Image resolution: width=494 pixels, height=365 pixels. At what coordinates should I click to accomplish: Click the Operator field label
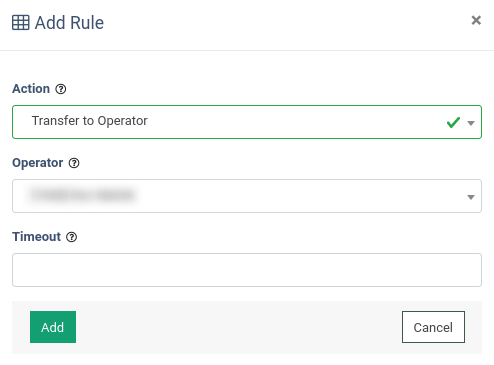(38, 163)
